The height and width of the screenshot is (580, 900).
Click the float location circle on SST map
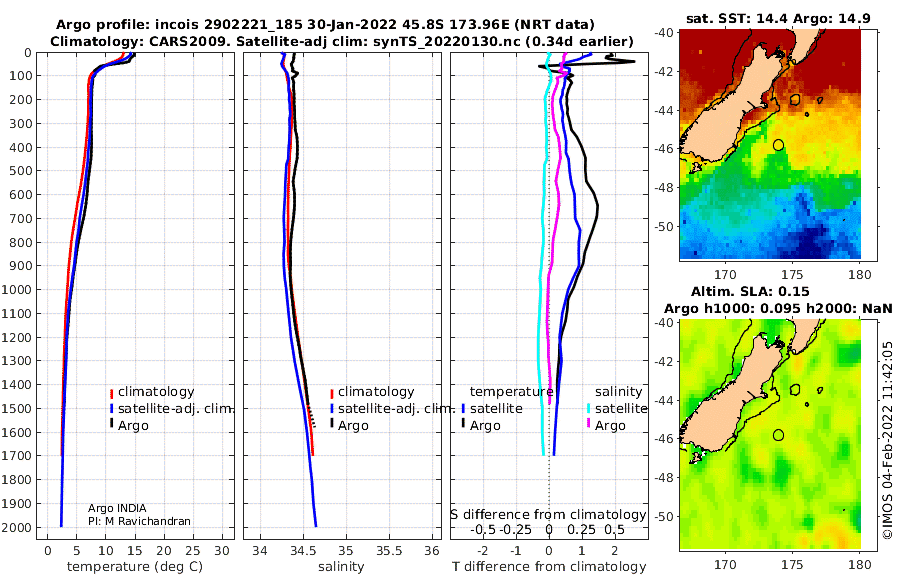[778, 145]
